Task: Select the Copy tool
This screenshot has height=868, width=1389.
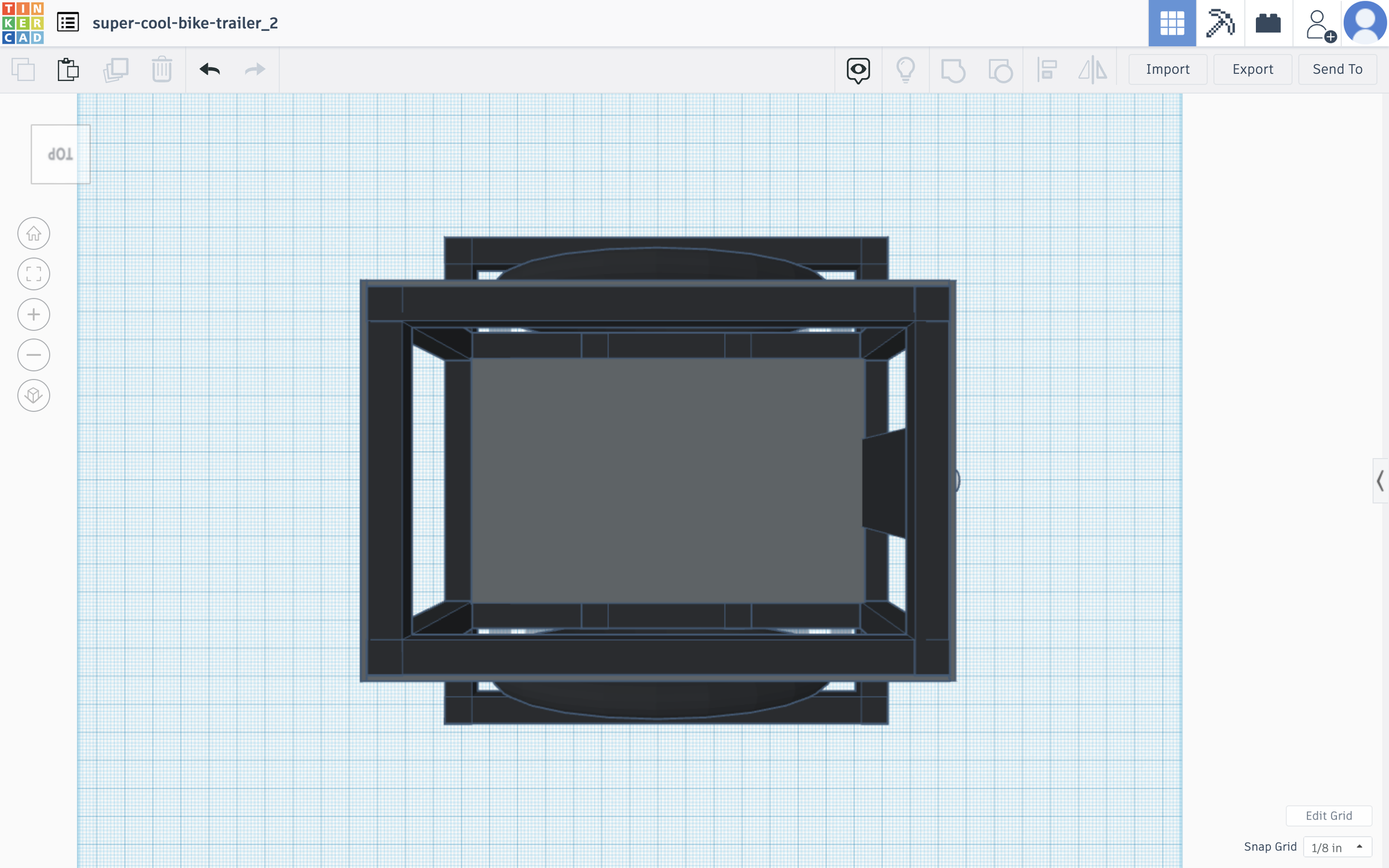Action: (24, 69)
